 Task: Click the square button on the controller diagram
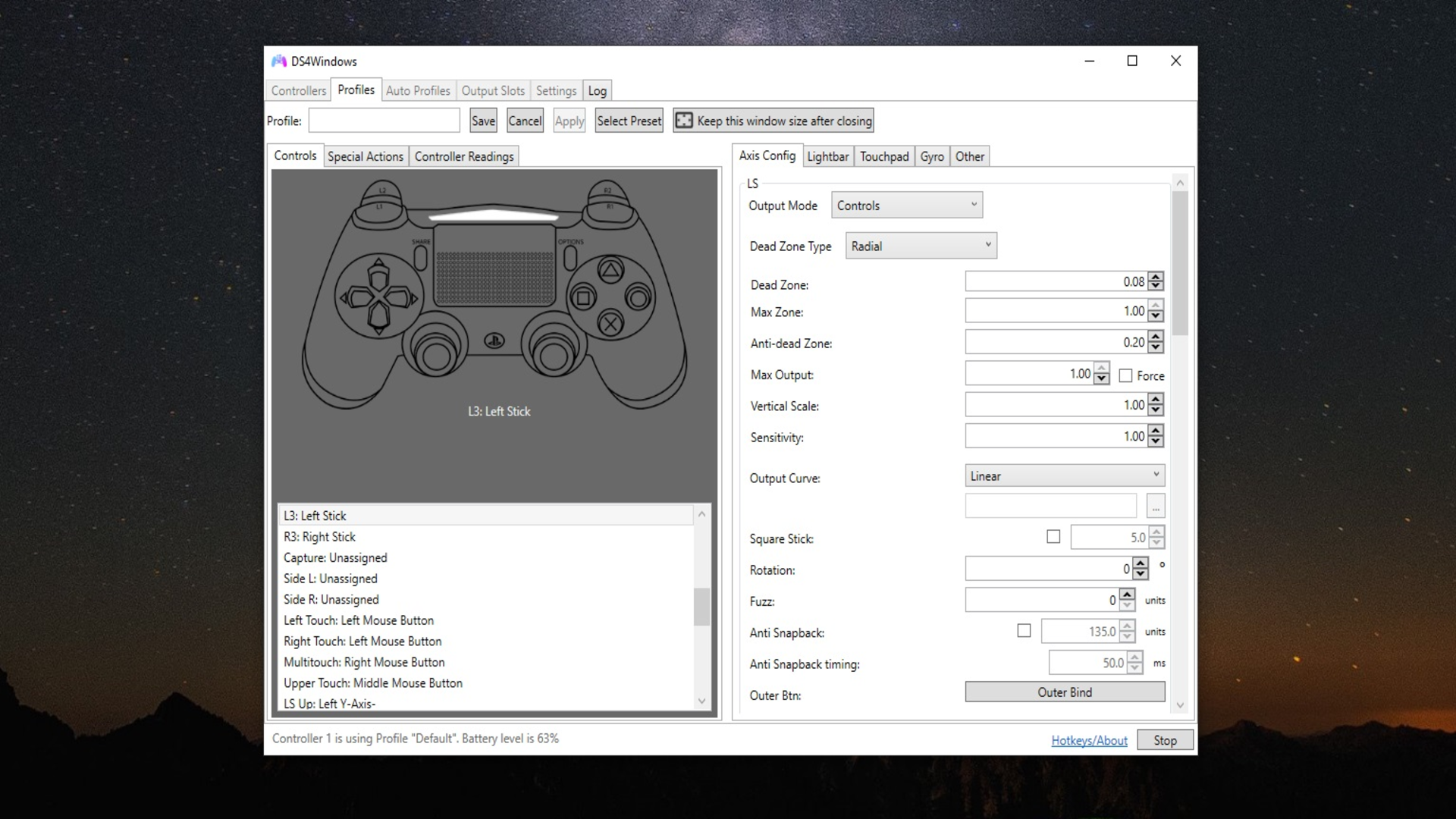click(x=583, y=298)
